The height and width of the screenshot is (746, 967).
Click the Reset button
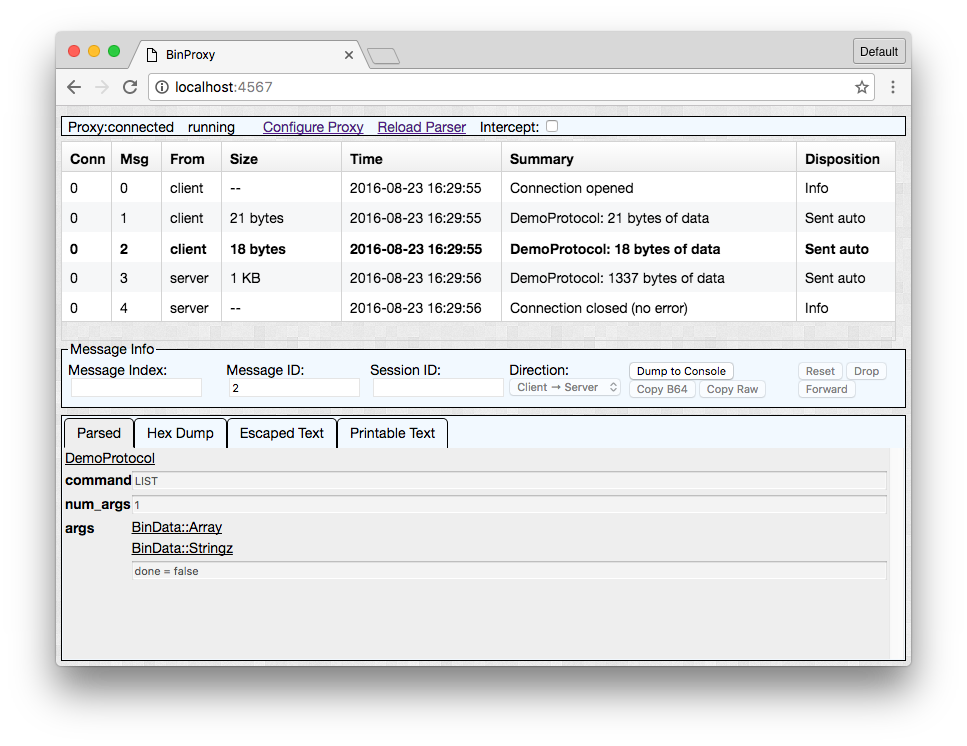coord(820,371)
